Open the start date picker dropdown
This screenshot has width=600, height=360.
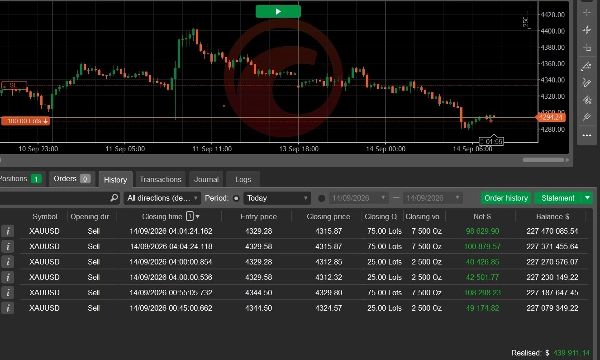359,198
